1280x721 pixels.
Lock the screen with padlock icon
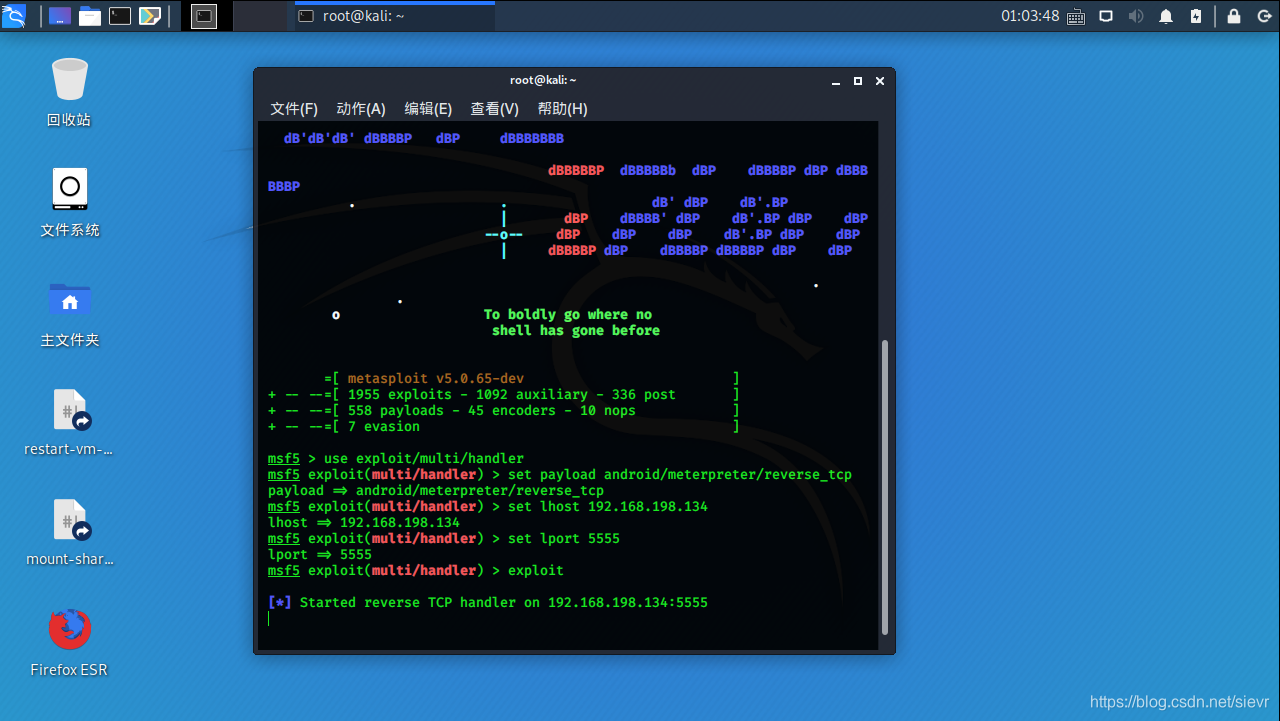click(x=1234, y=16)
